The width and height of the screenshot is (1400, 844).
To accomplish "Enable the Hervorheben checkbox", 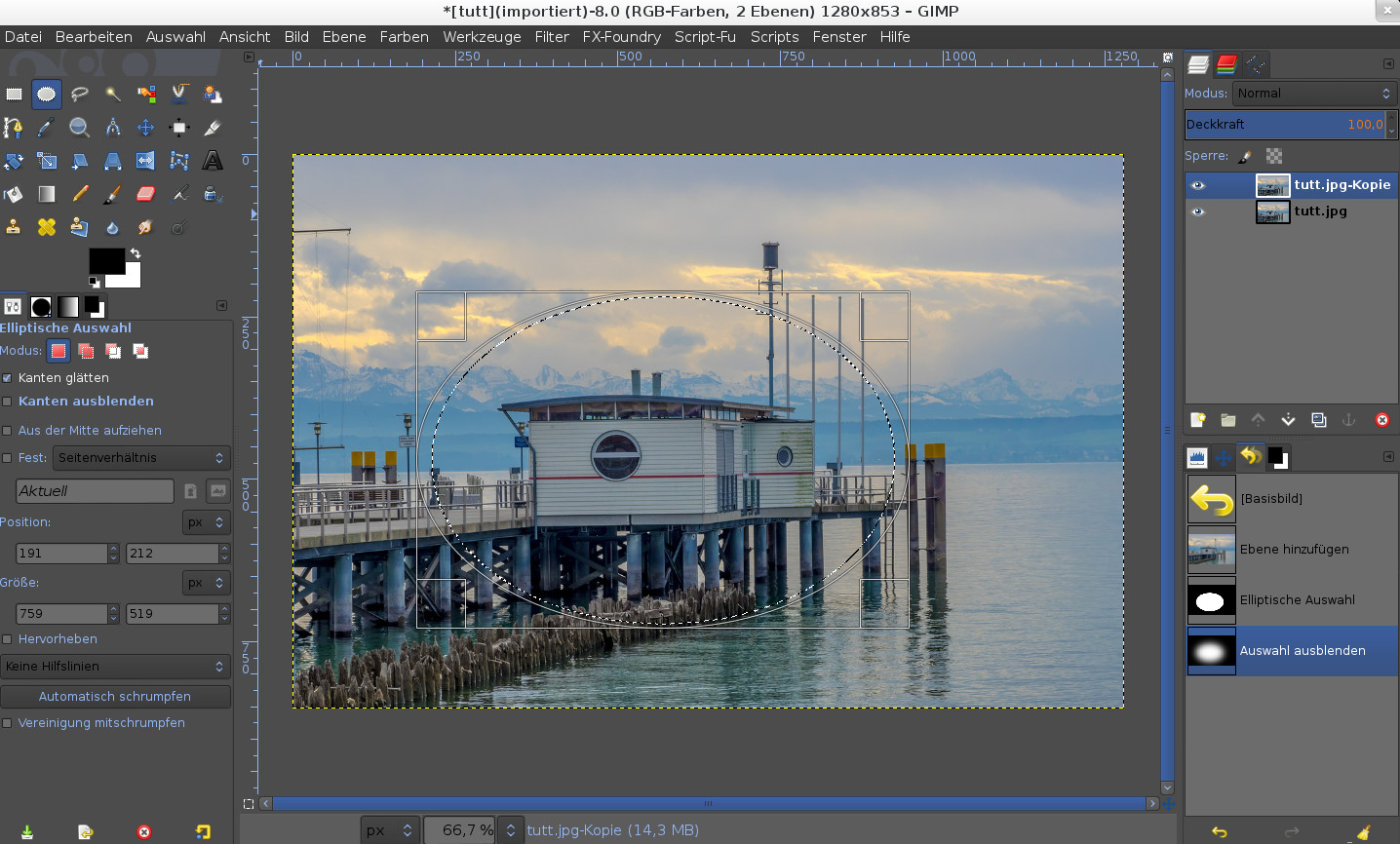I will [8, 639].
